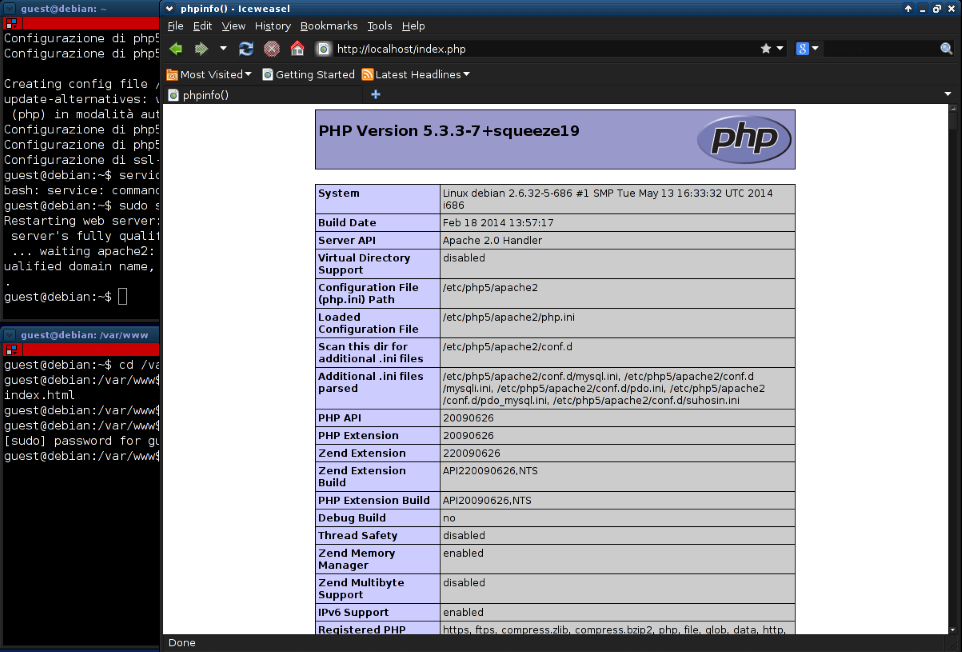Open the Google search engine selector
This screenshot has width=962, height=652.
[x=807, y=48]
